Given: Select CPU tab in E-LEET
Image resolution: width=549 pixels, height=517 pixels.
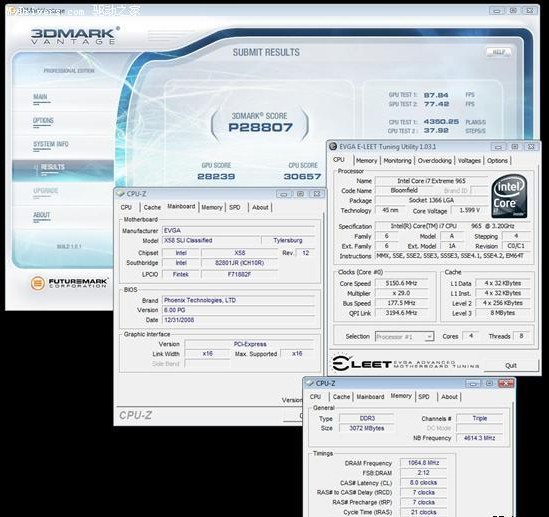Looking at the screenshot, I should coord(339,160).
